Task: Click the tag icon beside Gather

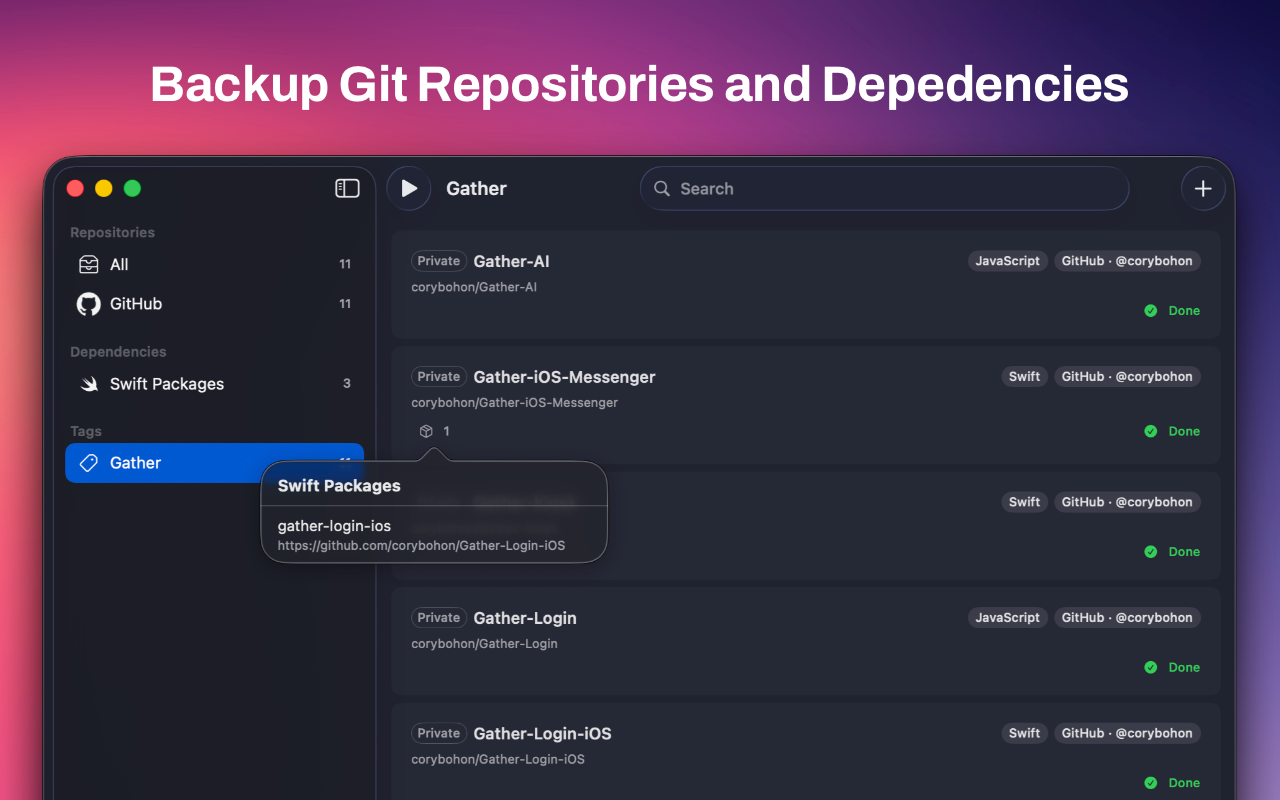Action: pyautogui.click(x=89, y=463)
